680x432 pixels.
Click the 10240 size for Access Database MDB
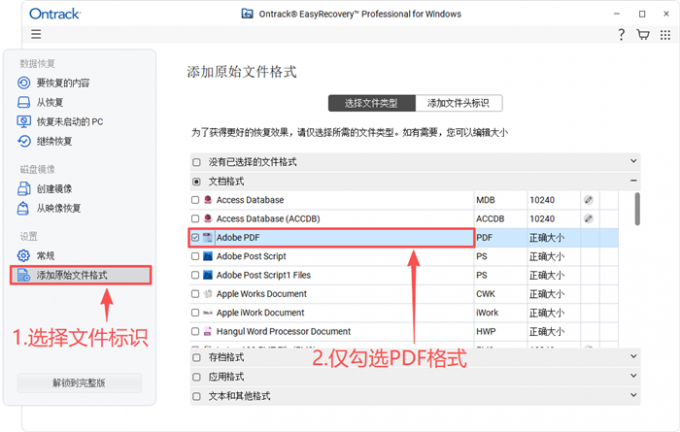(x=542, y=200)
